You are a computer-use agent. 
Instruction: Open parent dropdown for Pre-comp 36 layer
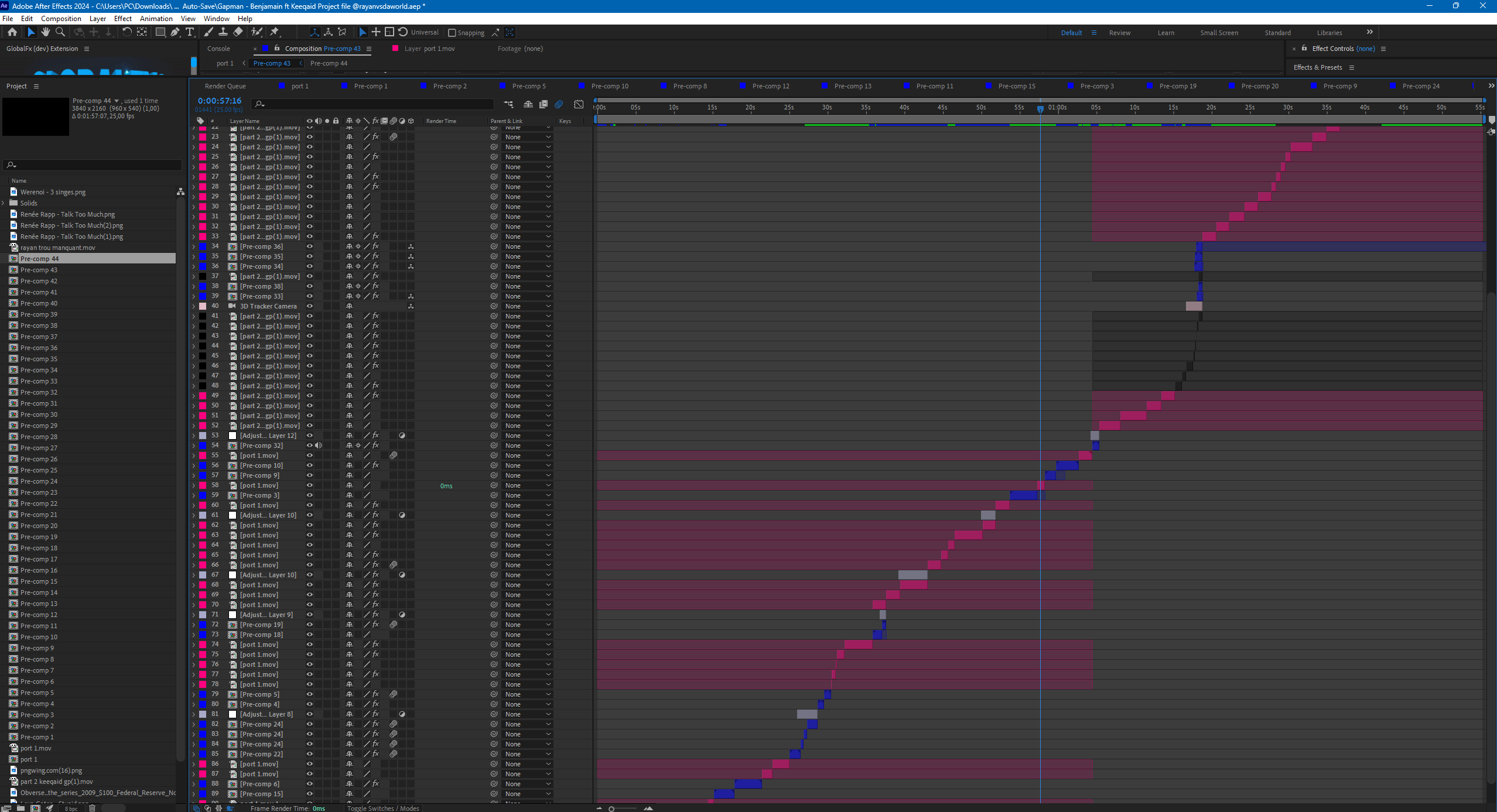(x=527, y=246)
